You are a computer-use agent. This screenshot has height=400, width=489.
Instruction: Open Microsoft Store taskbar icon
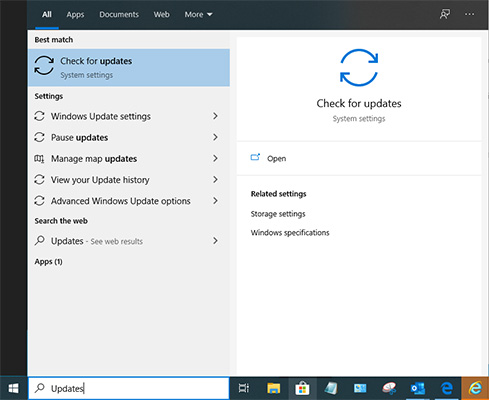tap(302, 388)
